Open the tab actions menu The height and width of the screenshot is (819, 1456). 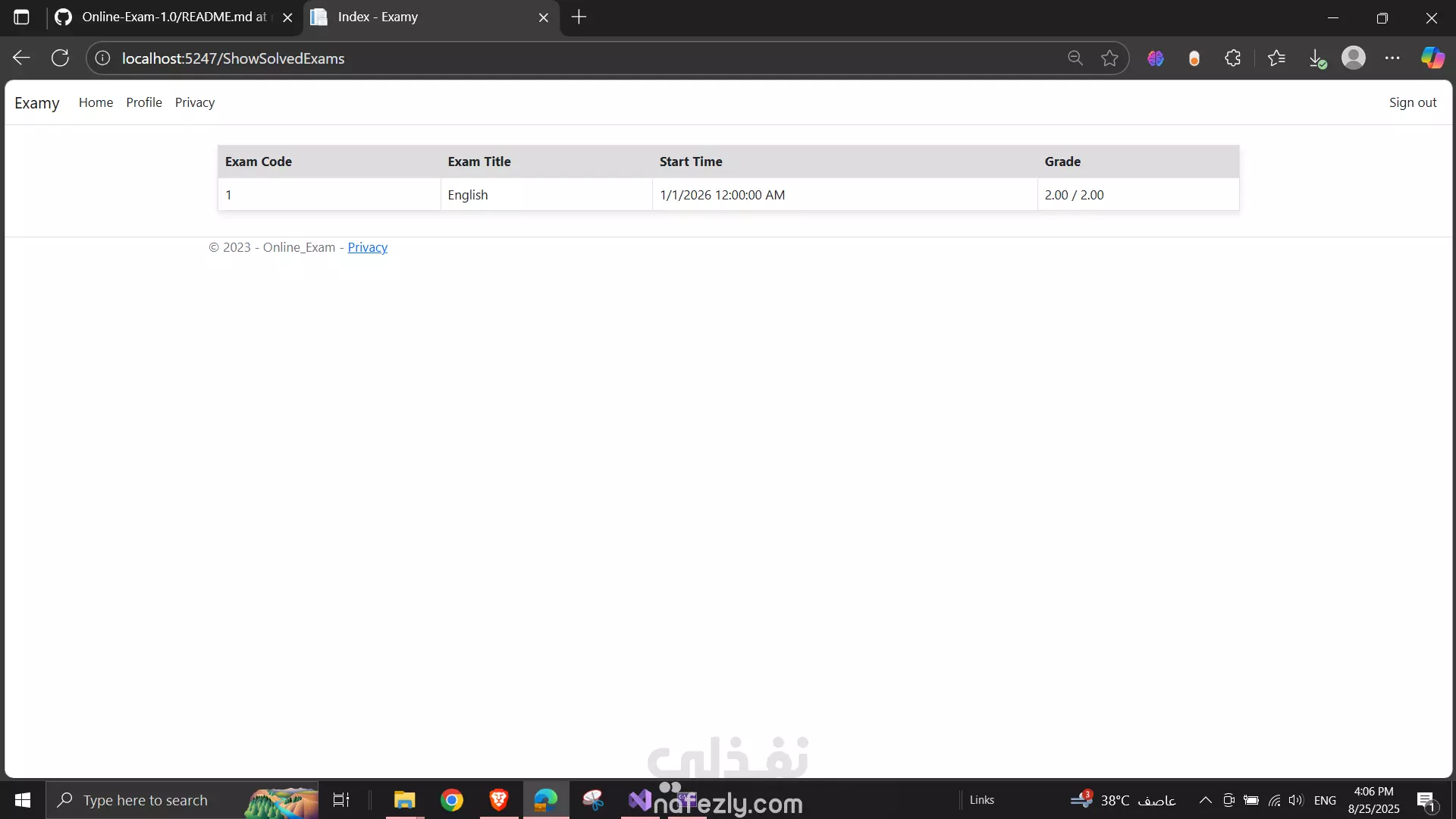click(22, 17)
